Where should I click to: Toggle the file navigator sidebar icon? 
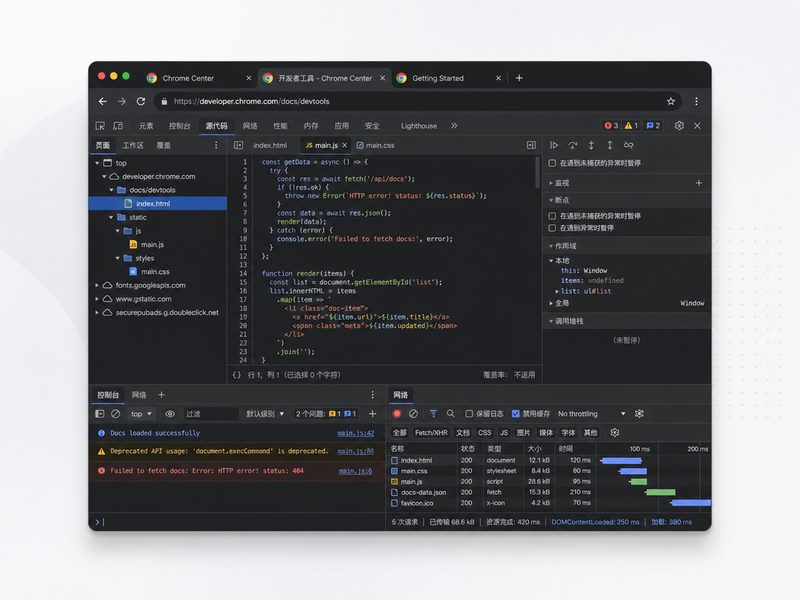coord(238,145)
